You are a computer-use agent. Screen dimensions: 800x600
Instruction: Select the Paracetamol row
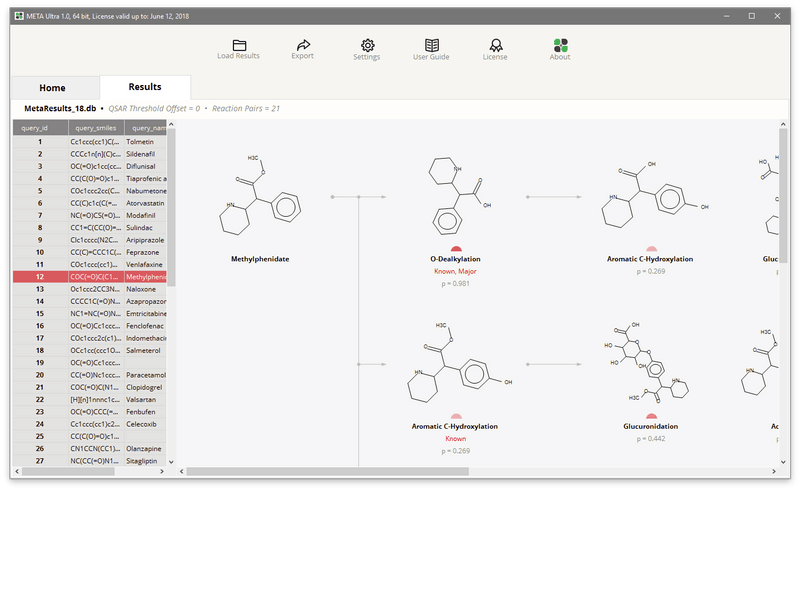[x=90, y=375]
